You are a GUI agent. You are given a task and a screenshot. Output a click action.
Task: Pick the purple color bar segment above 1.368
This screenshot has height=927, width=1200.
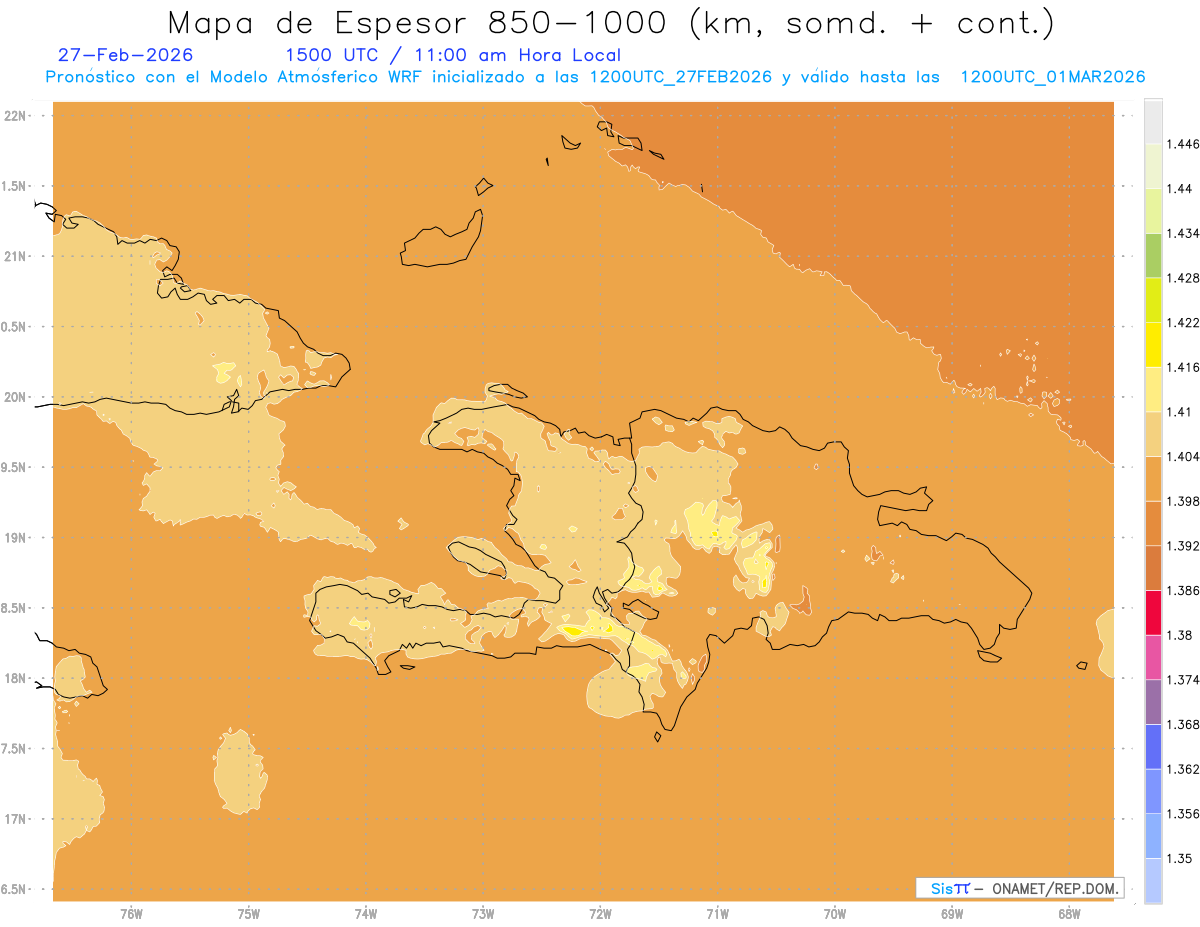(1153, 701)
